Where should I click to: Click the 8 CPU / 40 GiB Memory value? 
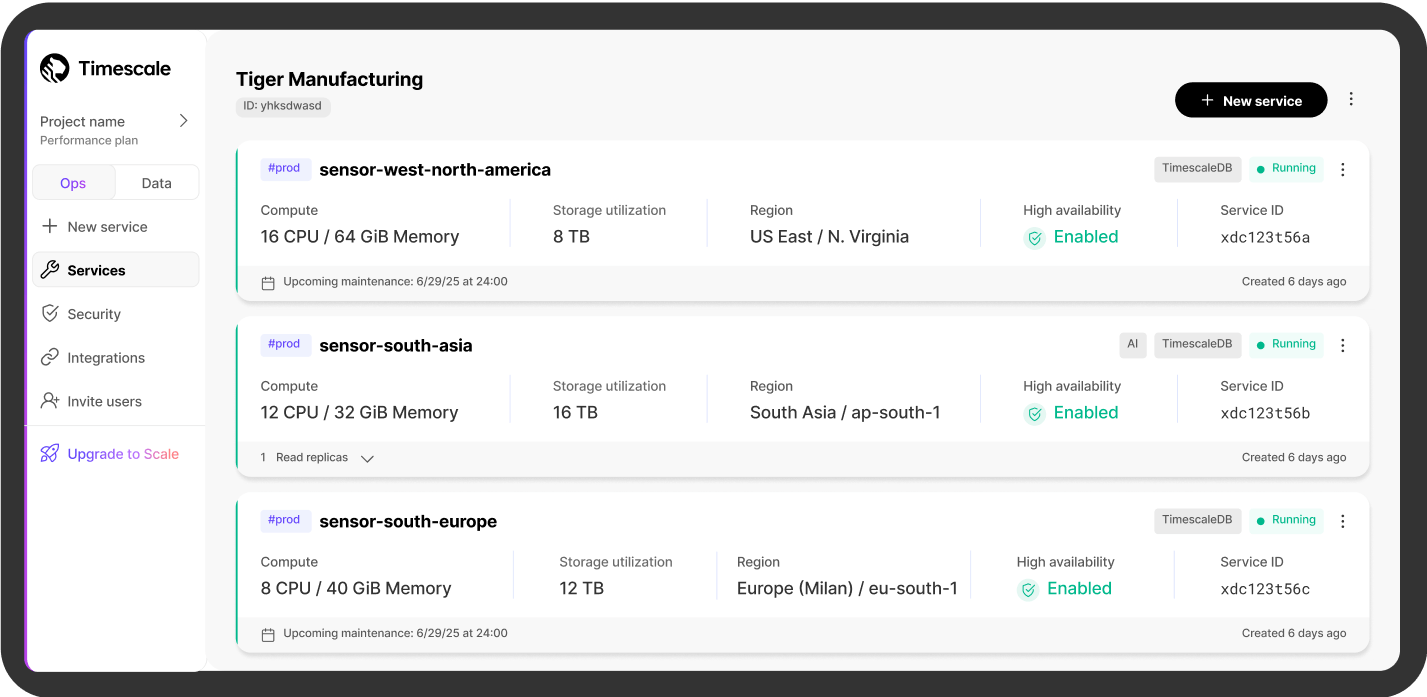click(x=356, y=589)
